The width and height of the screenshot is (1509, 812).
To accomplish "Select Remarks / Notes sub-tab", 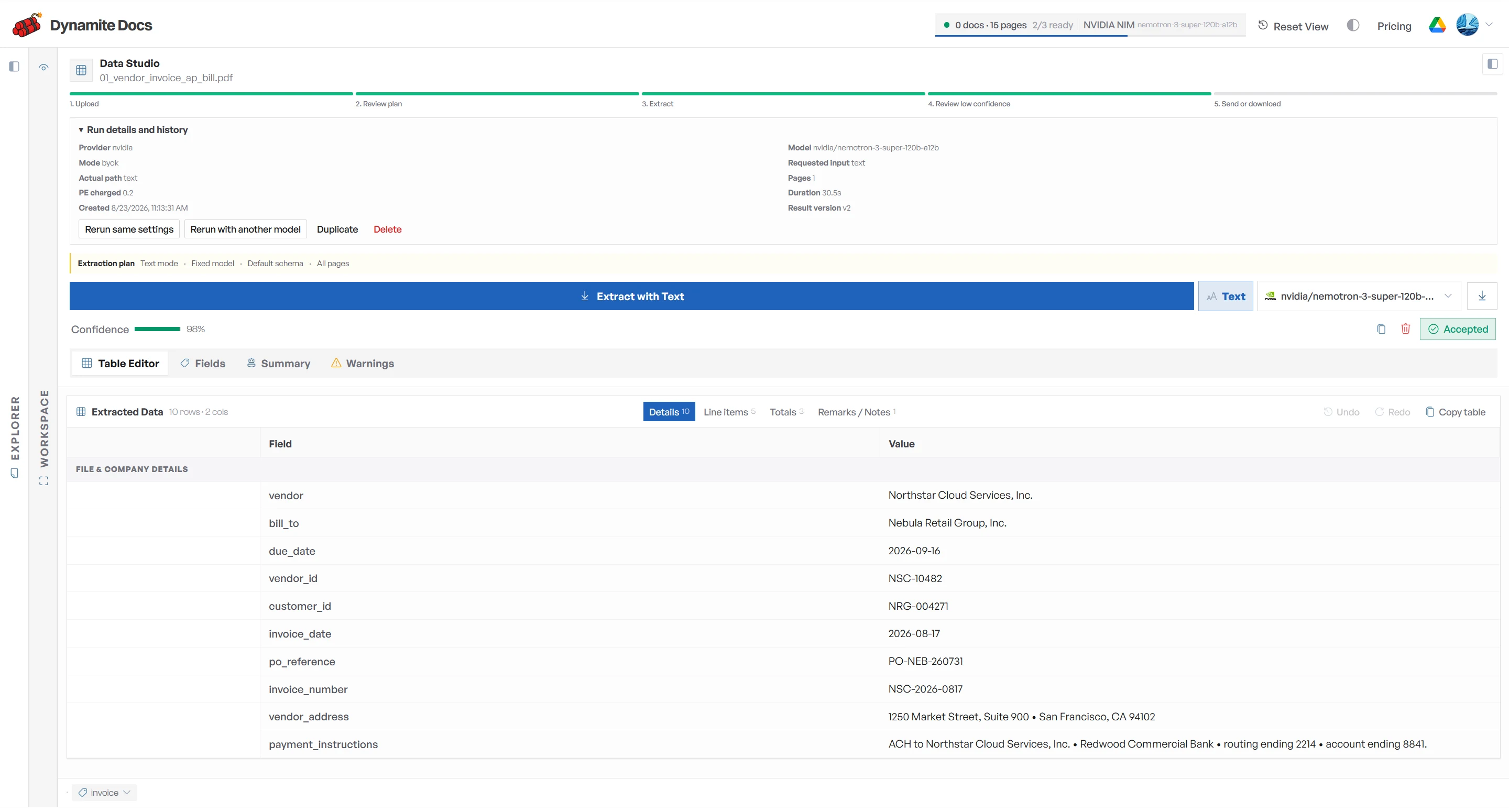I will coord(857,412).
